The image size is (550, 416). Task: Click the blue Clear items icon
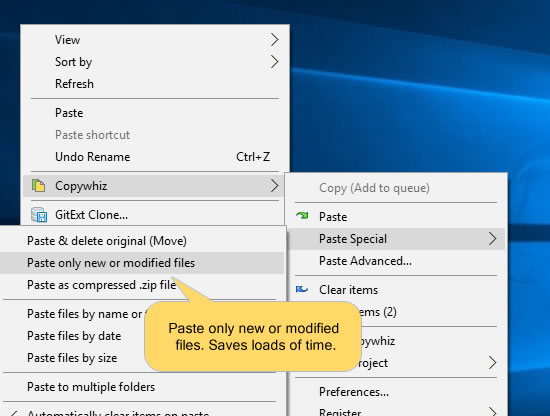coord(302,289)
